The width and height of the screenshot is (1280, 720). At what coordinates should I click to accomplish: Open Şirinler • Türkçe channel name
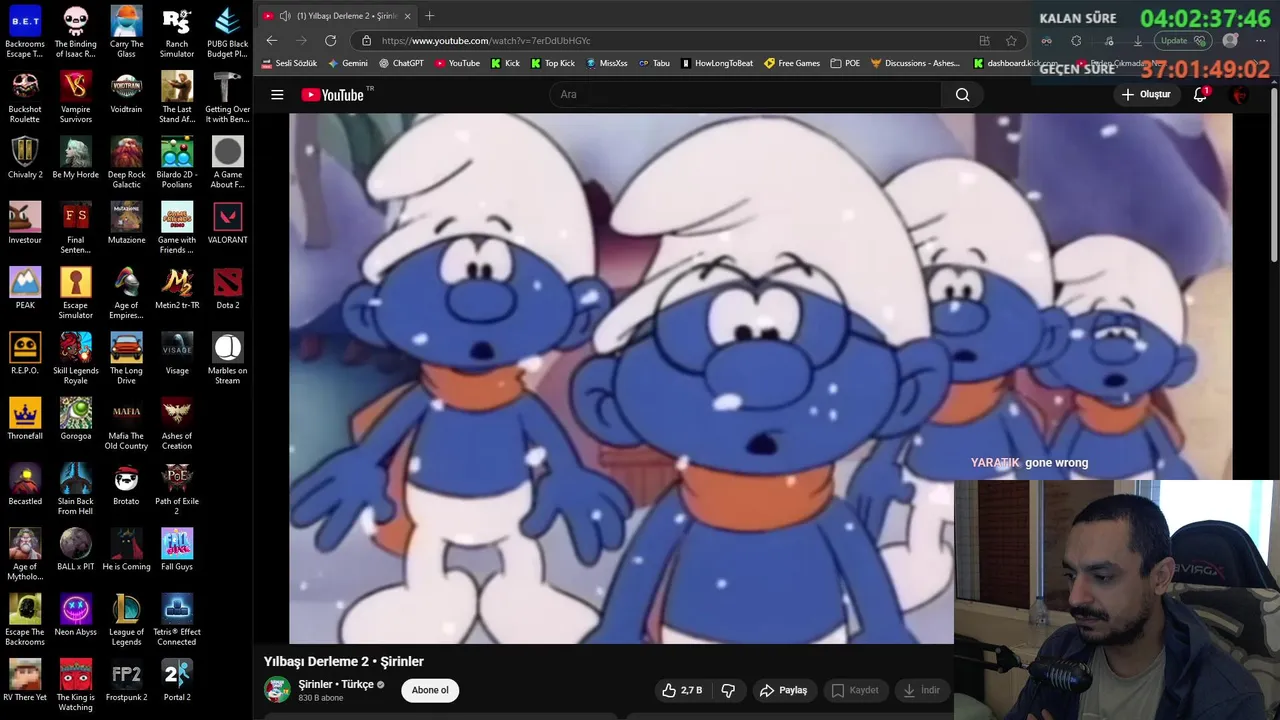click(x=336, y=684)
